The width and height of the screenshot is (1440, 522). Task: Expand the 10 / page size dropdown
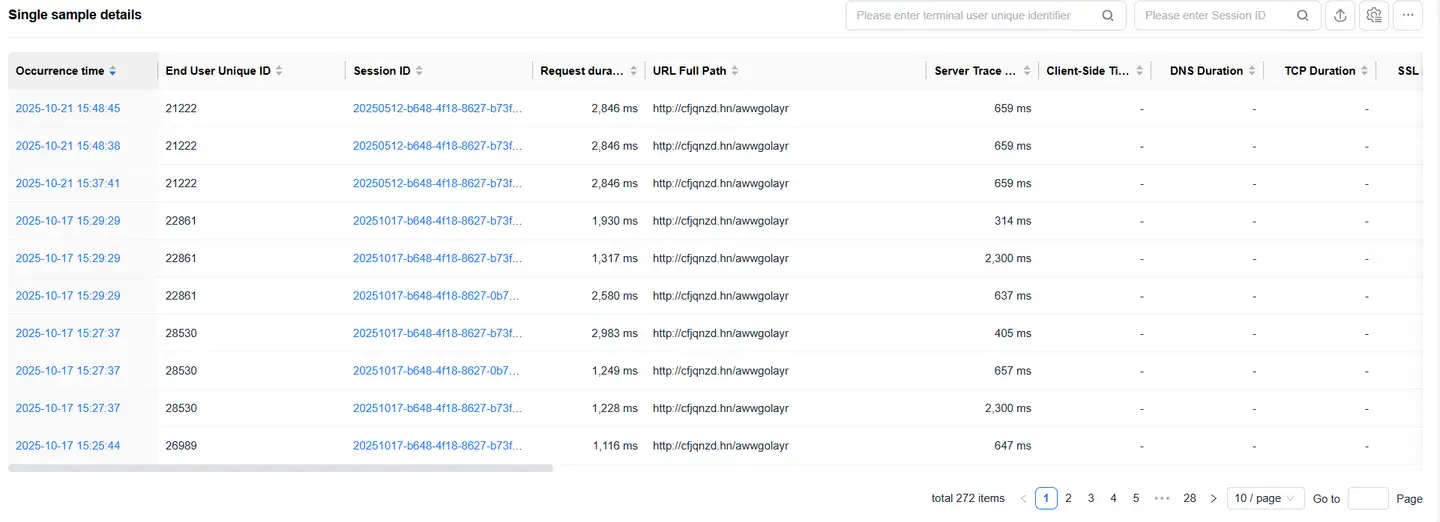coord(1265,498)
